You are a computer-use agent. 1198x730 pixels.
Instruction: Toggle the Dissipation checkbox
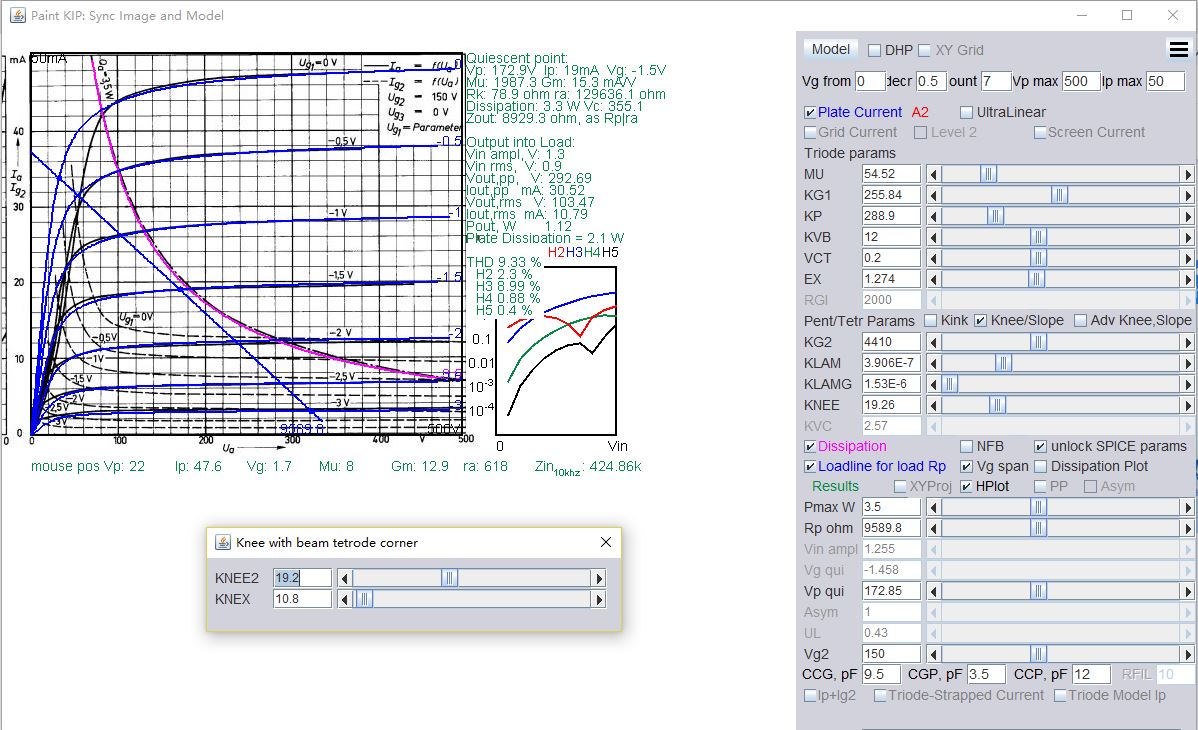810,446
